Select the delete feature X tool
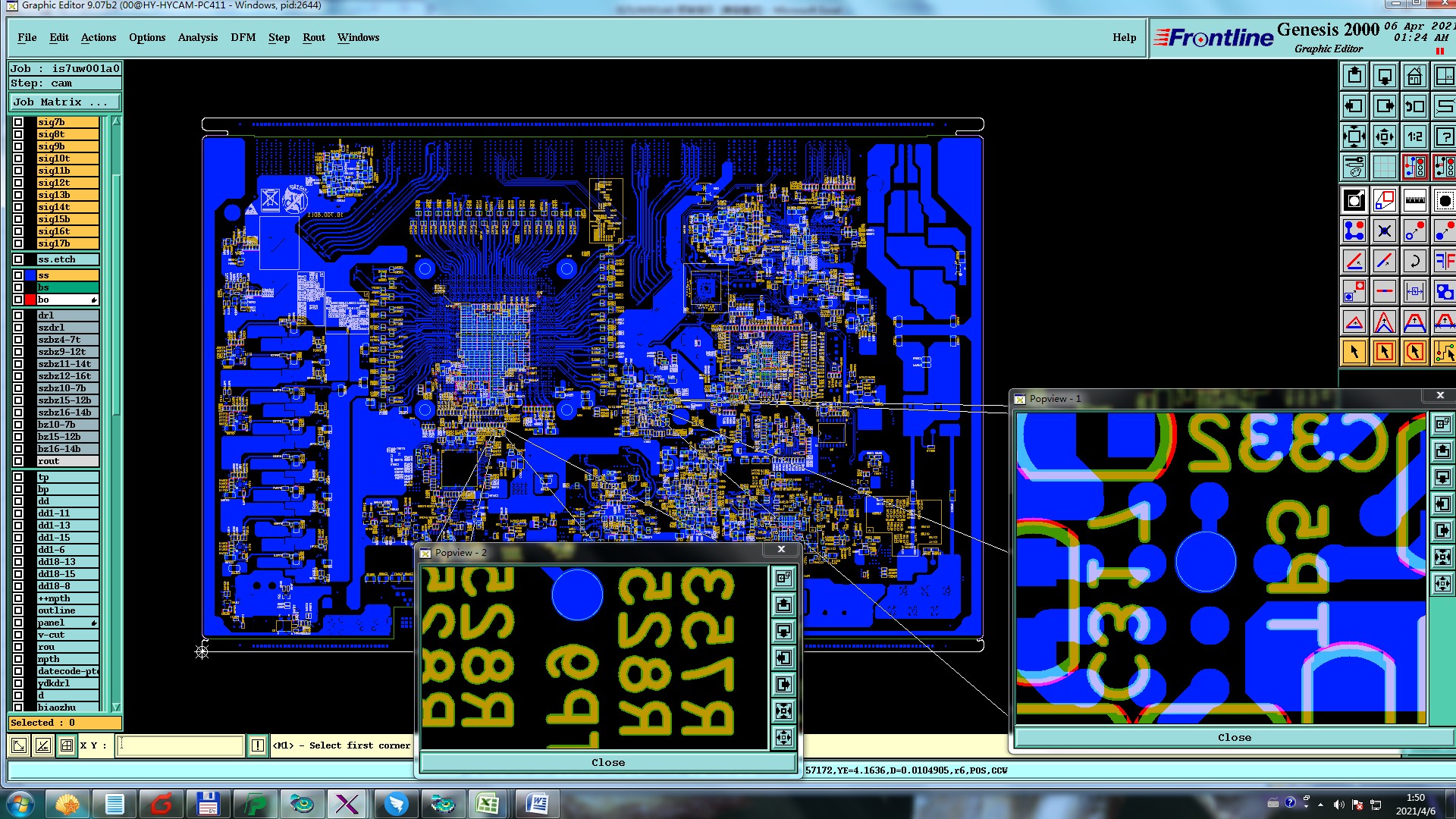This screenshot has width=1456, height=819. tap(1385, 231)
